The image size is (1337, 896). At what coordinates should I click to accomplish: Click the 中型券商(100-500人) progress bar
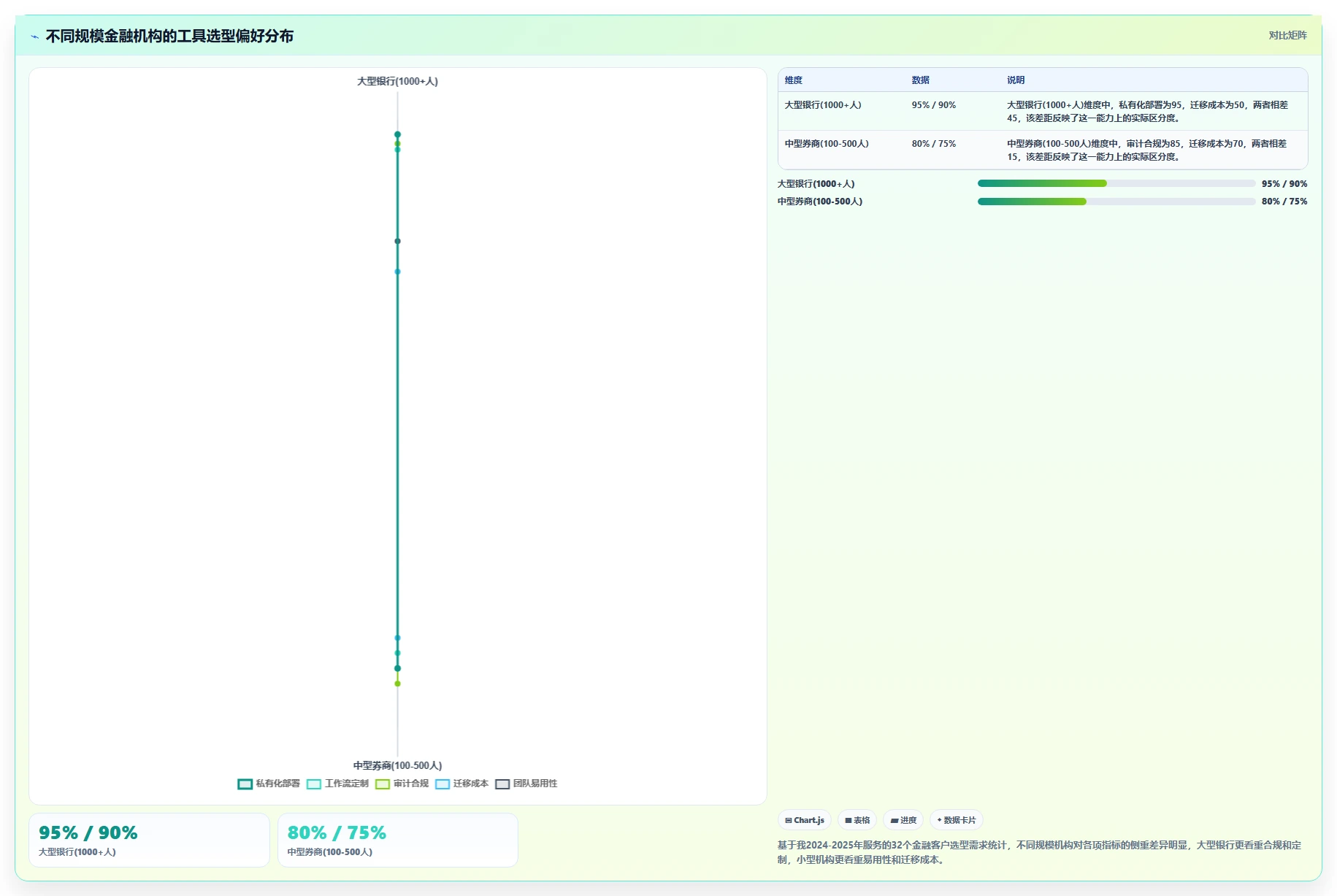tap(1116, 202)
